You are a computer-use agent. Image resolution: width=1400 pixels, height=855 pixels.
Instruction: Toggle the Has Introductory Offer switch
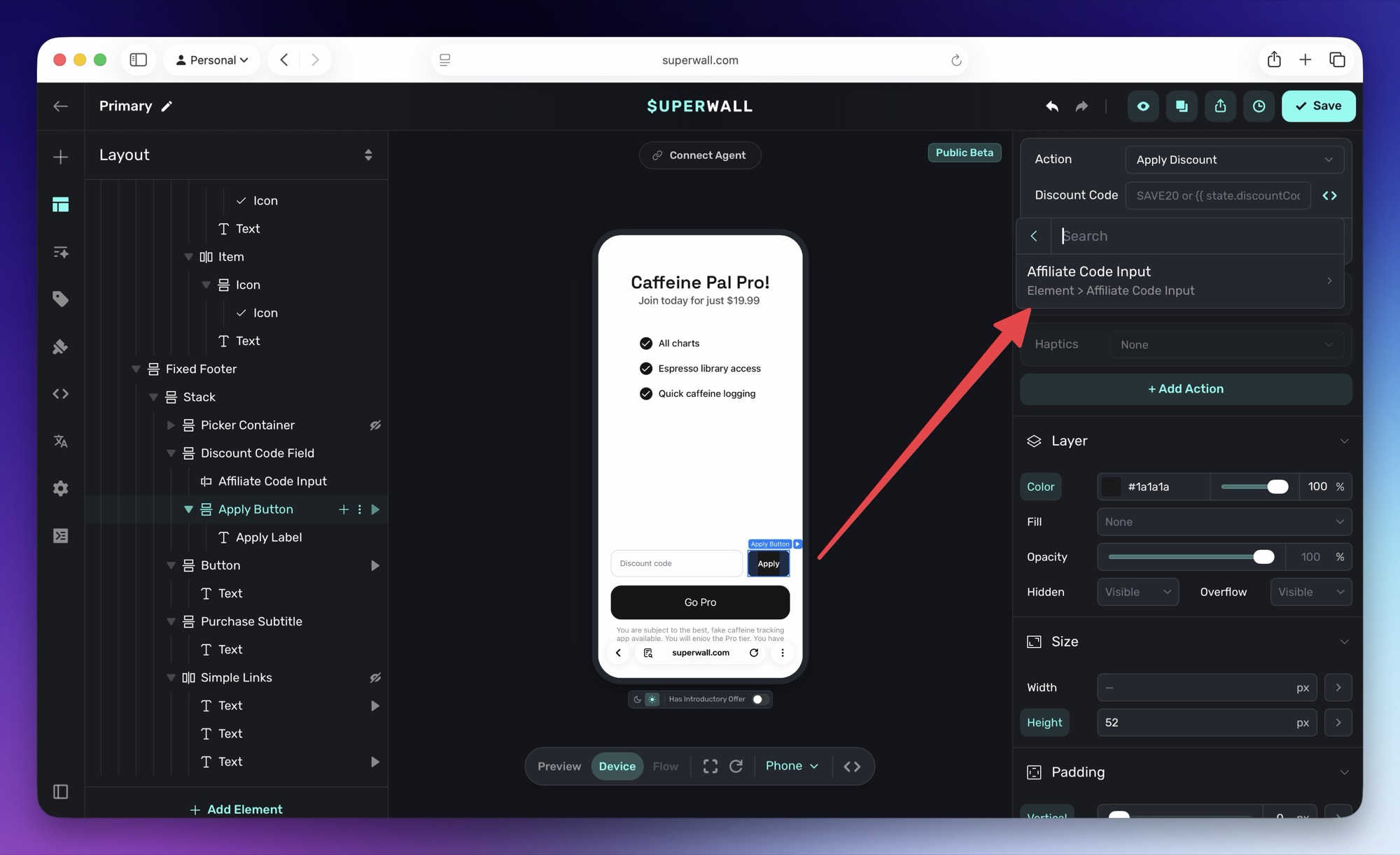coord(760,699)
